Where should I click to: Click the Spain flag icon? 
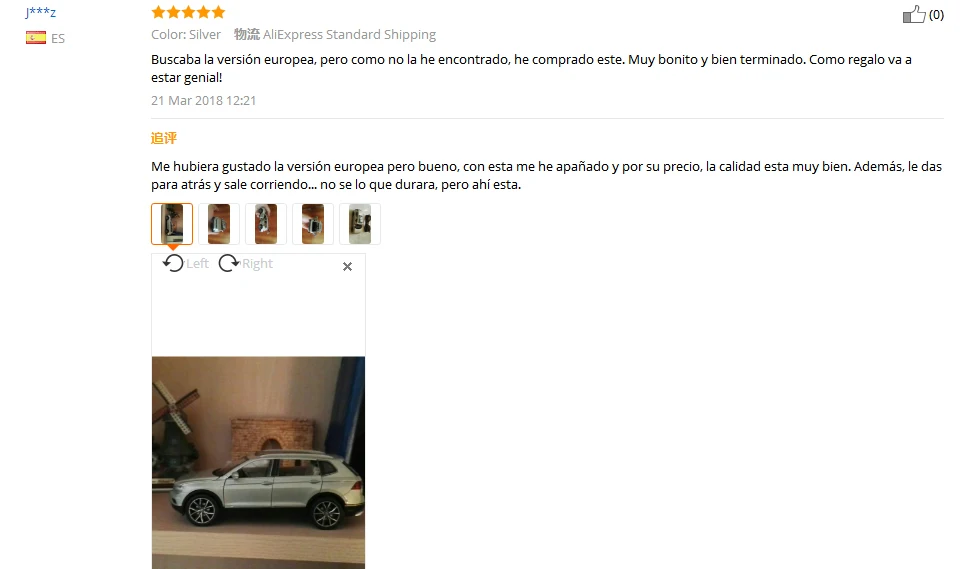[36, 38]
